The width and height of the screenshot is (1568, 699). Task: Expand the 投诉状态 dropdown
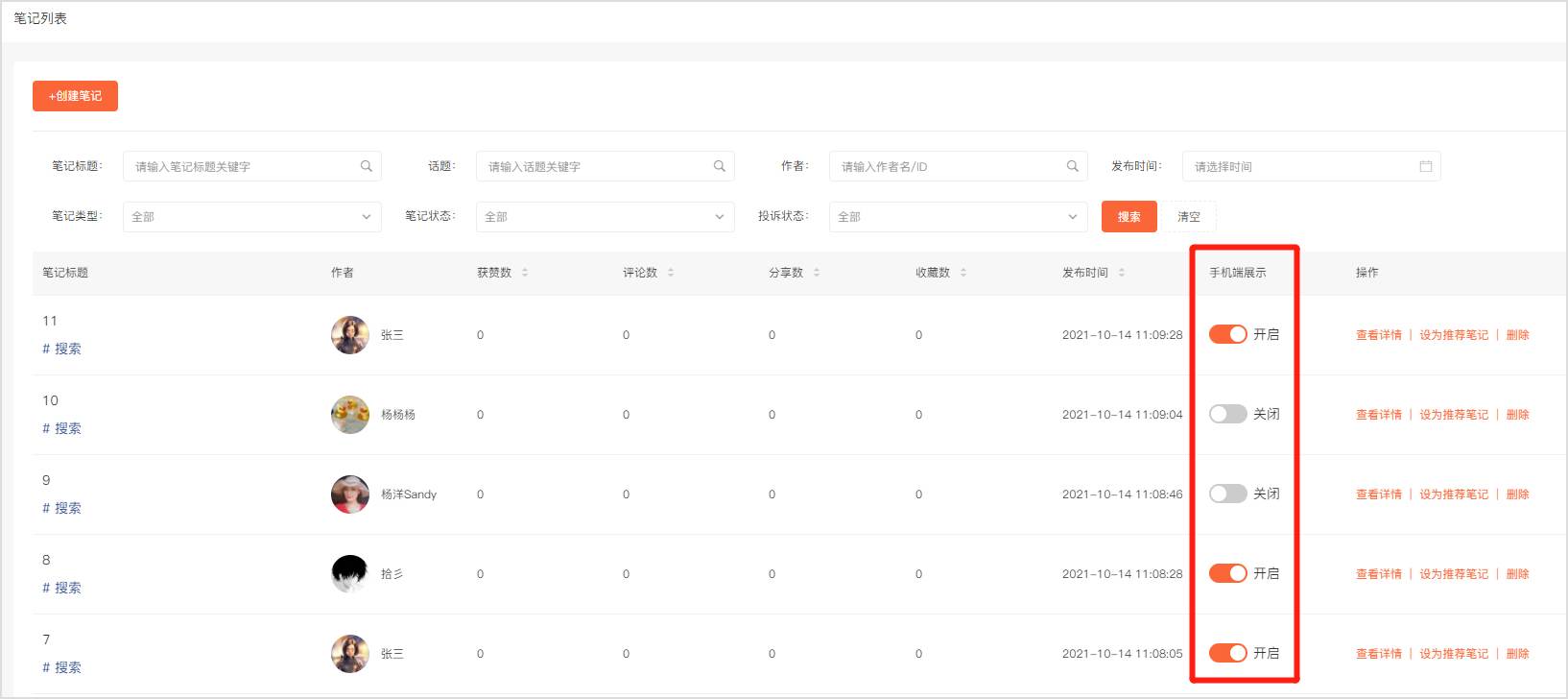(958, 217)
